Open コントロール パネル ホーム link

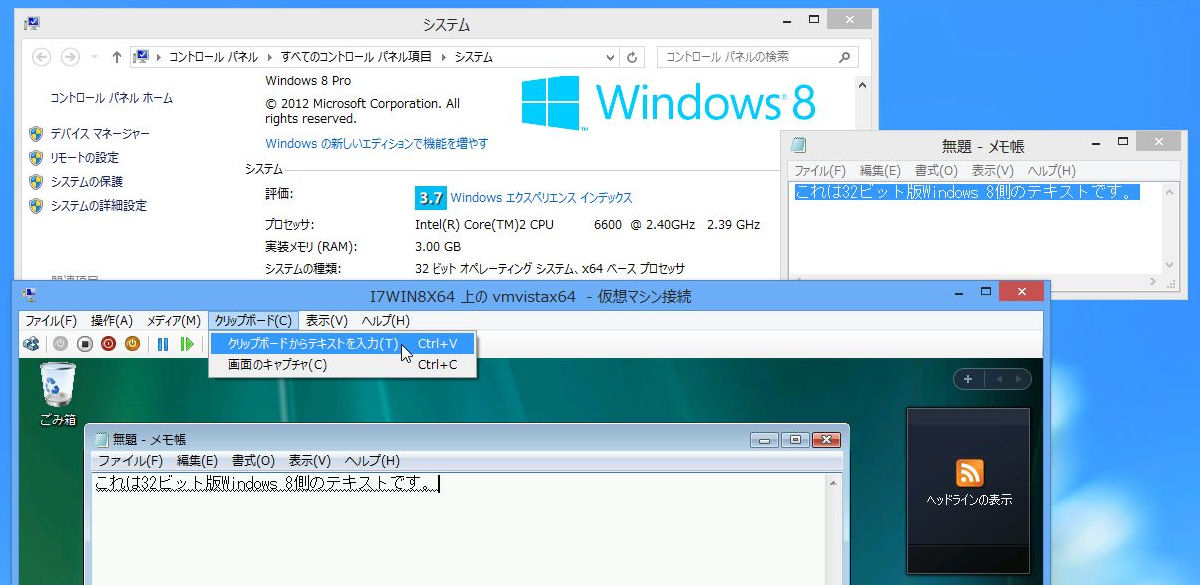point(111,98)
